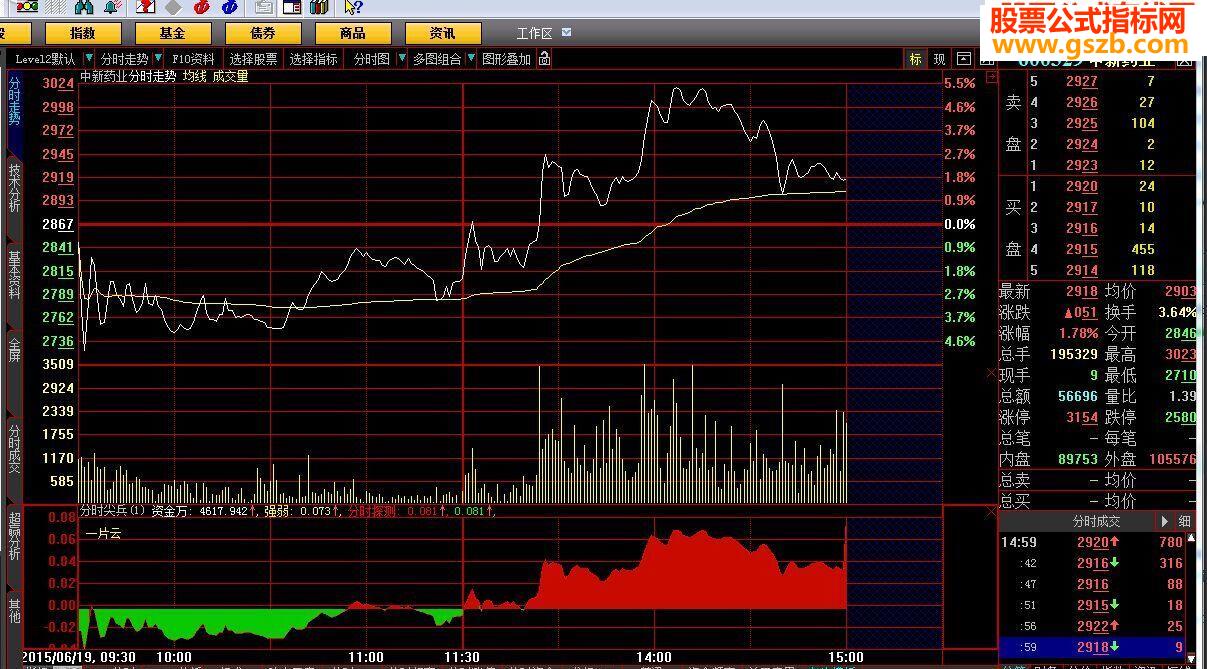Click the first red-blue info icon
Image resolution: width=1207 pixels, height=669 pixels.
coord(202,7)
